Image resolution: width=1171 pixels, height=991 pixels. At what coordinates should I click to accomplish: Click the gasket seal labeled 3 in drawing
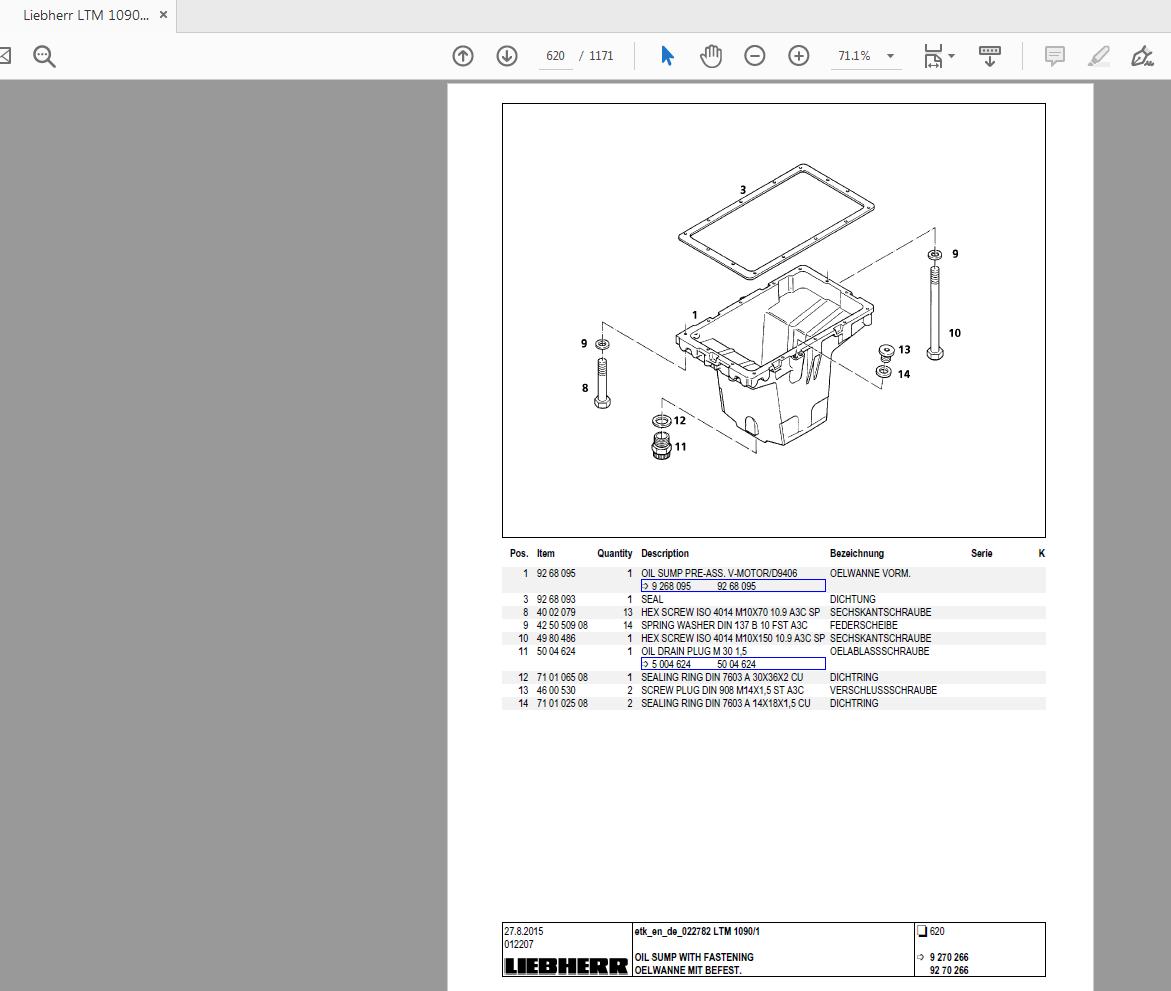(x=777, y=220)
